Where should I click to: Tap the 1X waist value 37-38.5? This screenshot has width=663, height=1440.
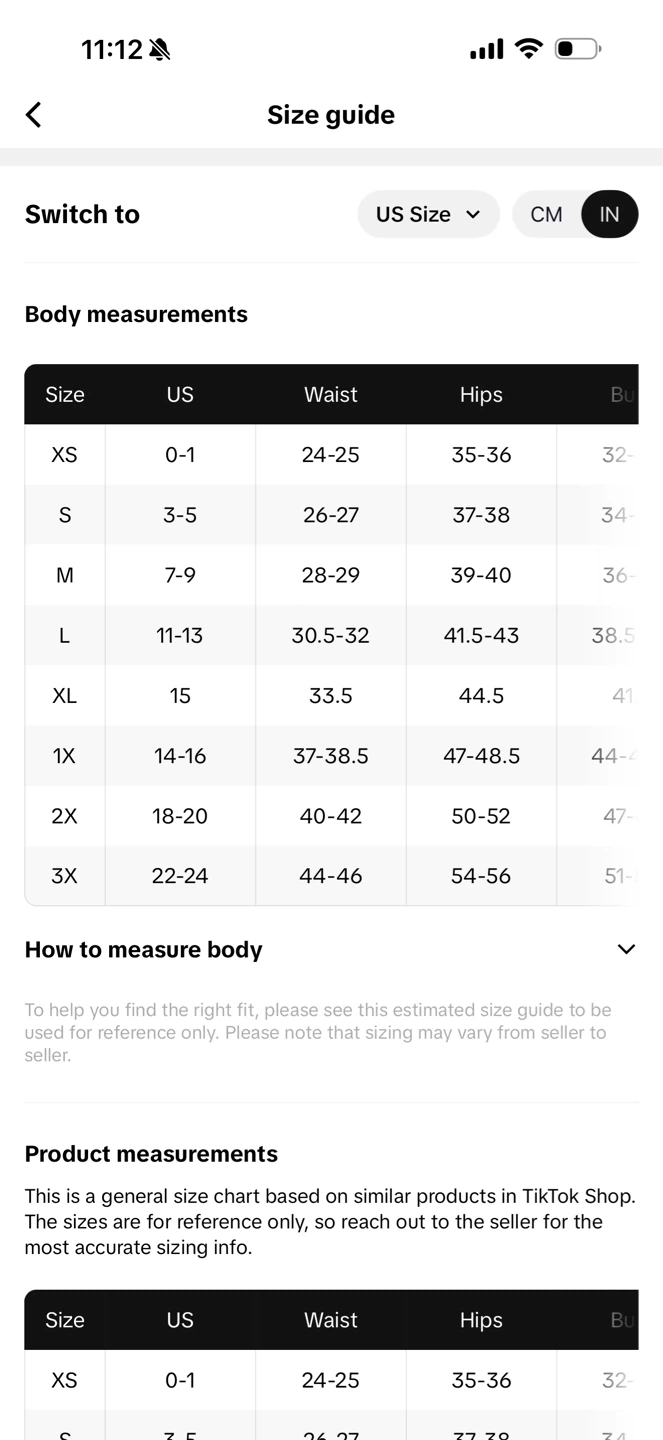[331, 756]
